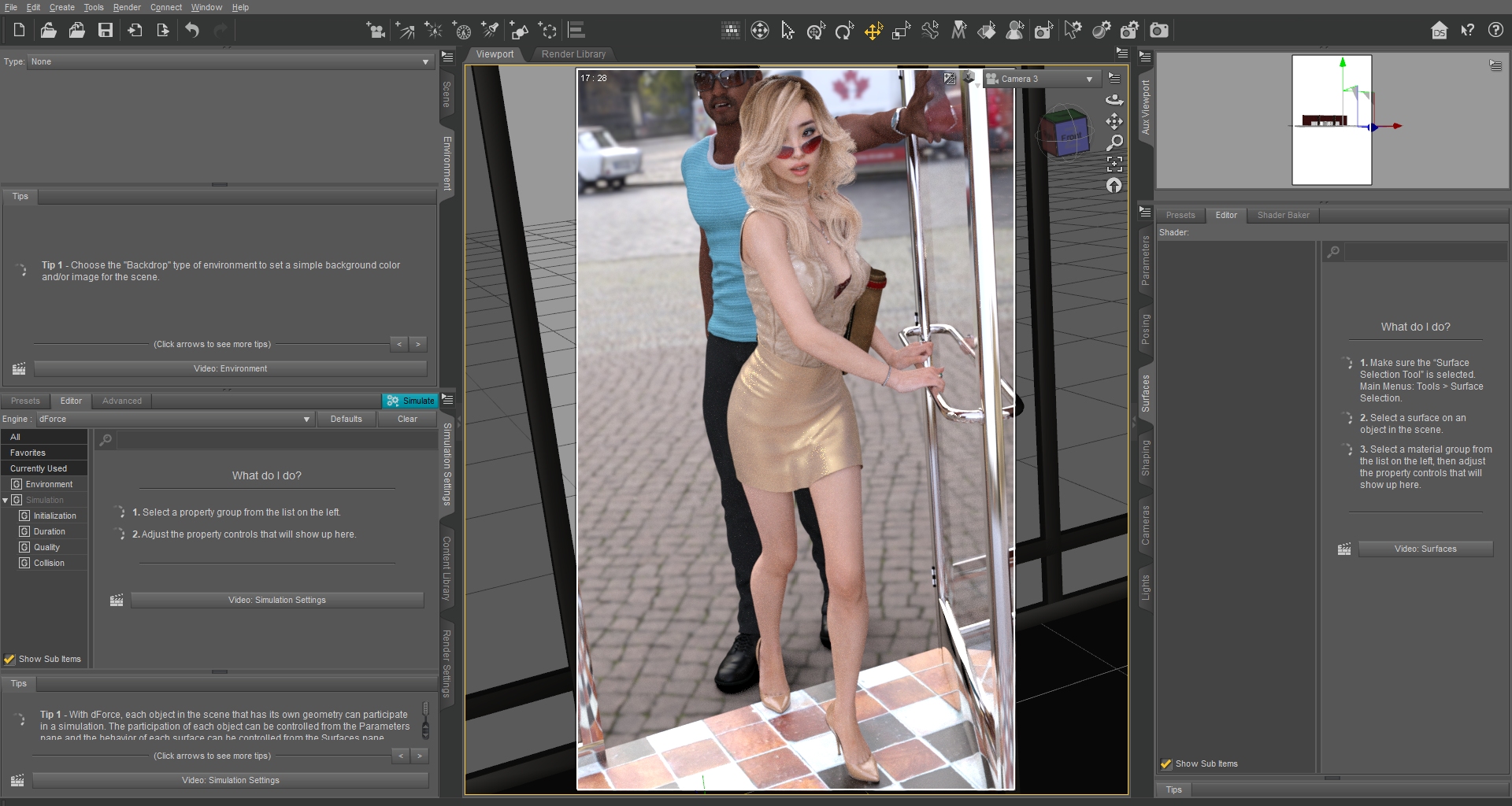
Task: Switch to the Render Library tab
Action: (573, 54)
